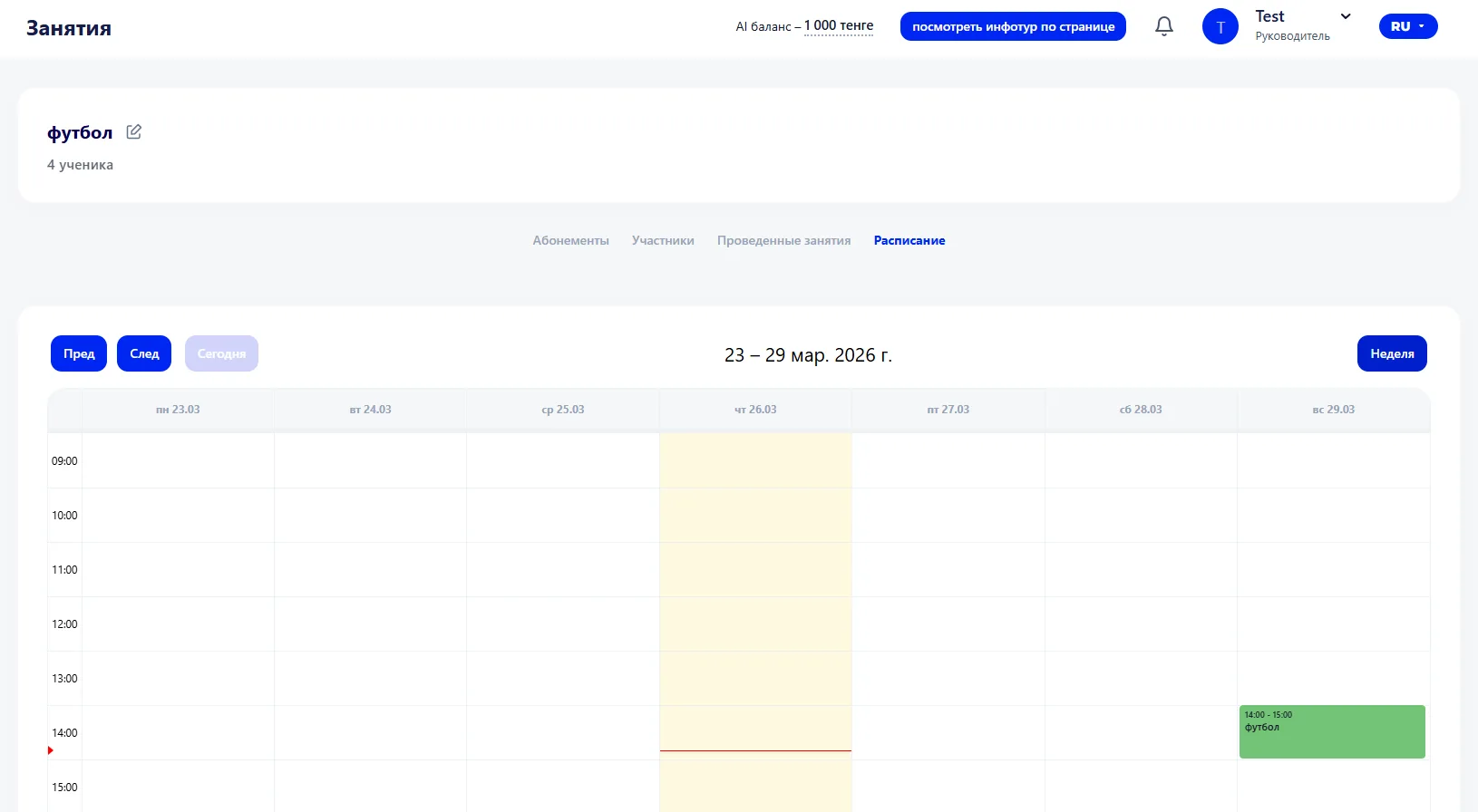Open the notifications bell
The image size is (1478, 812).
click(x=1164, y=26)
